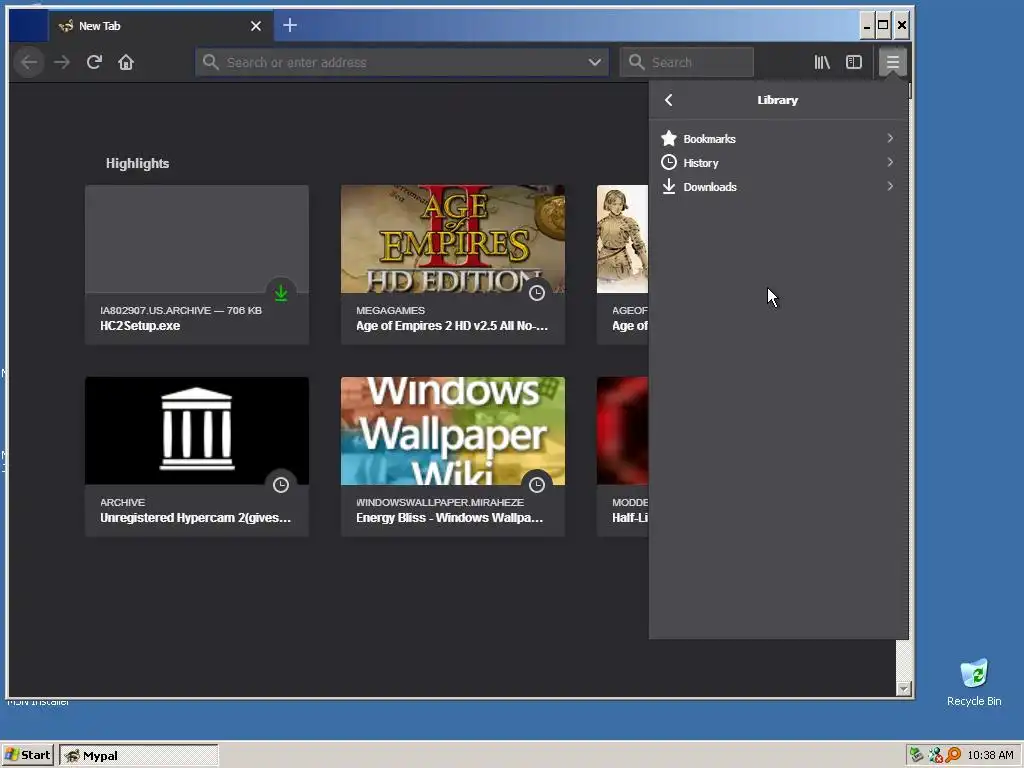Click the HC2Setup.exe file name
This screenshot has height=768, width=1024.
click(140, 325)
